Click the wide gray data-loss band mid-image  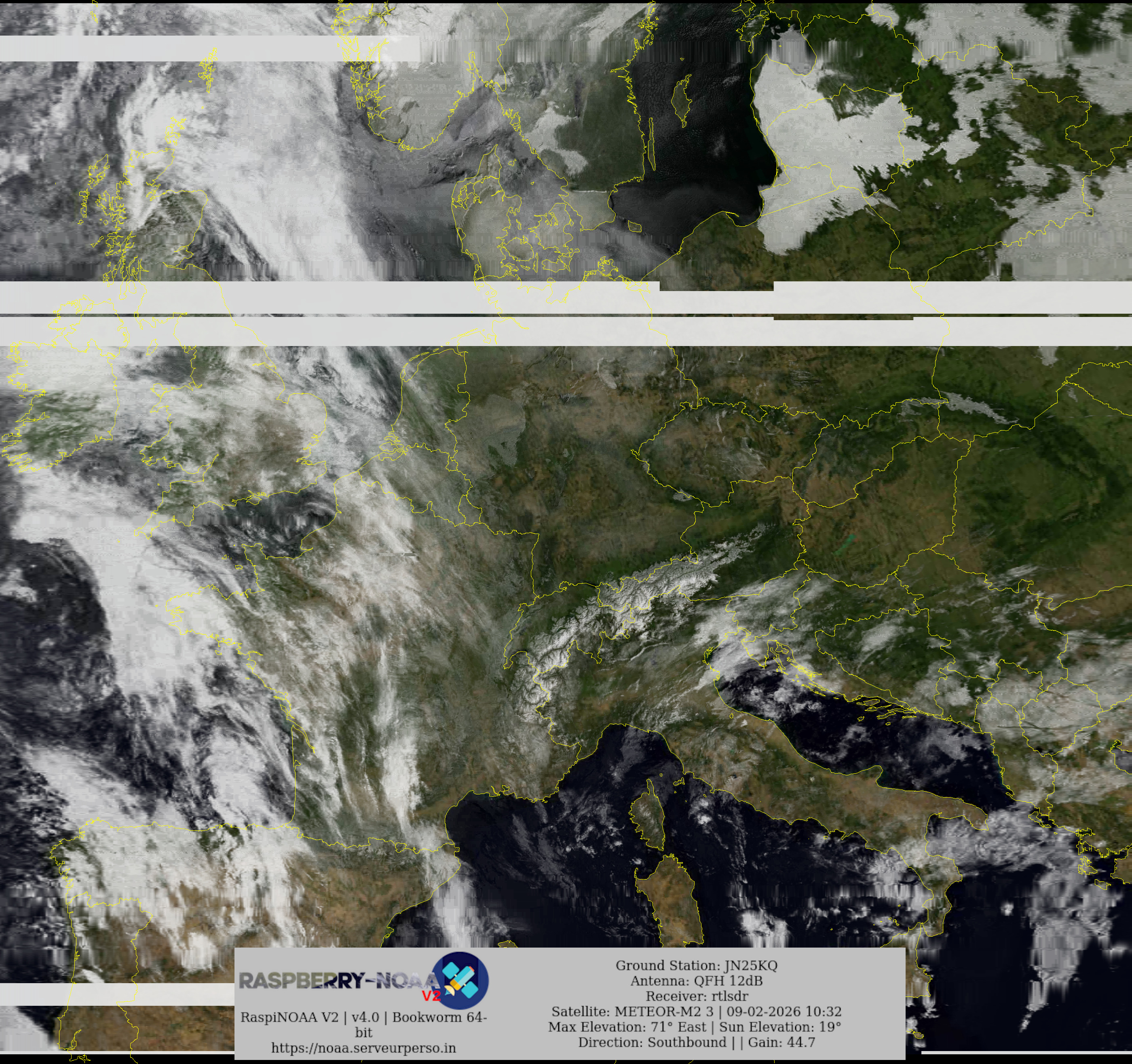pos(342,297)
